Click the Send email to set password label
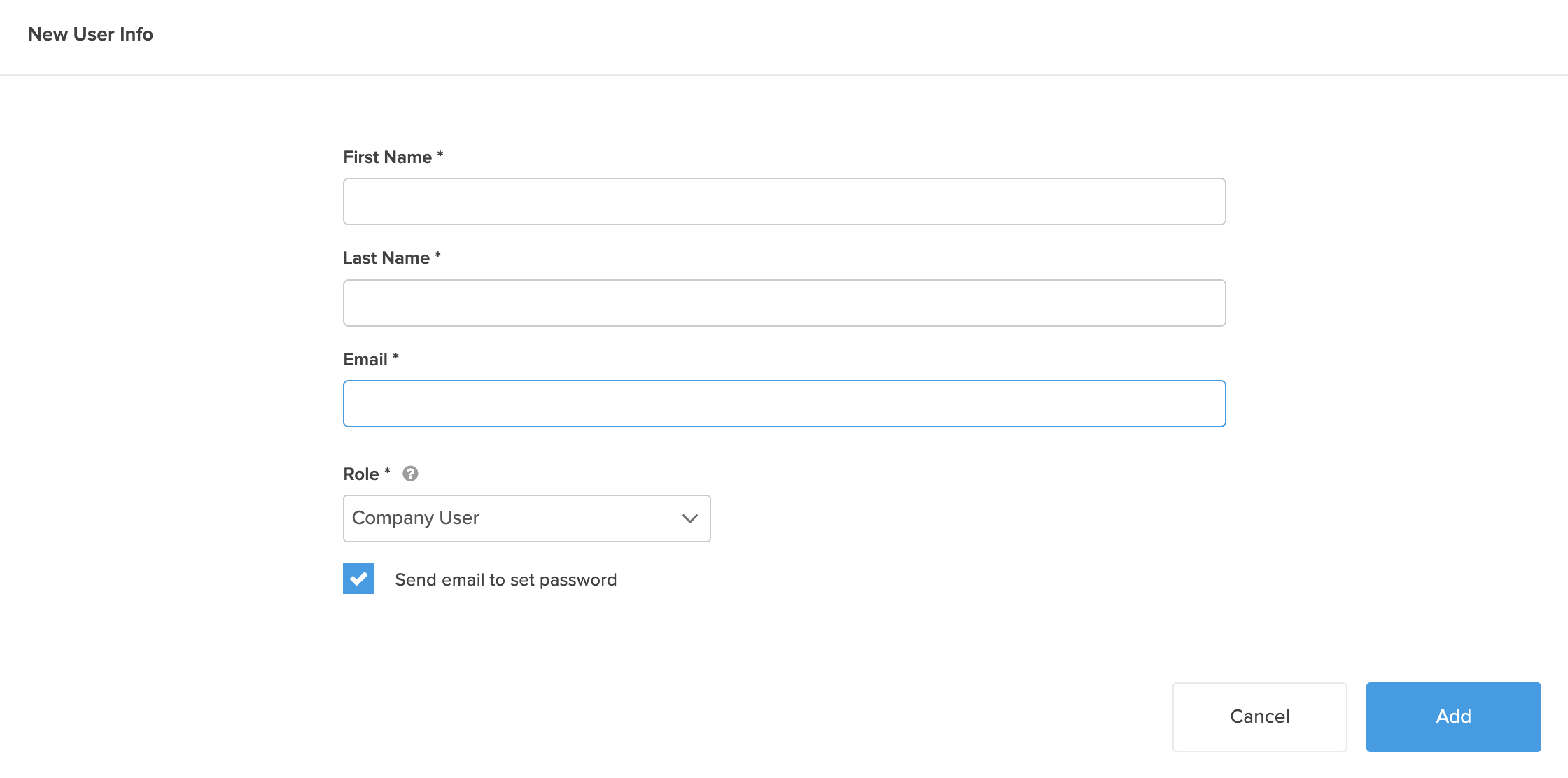The height and width of the screenshot is (778, 1568). point(505,579)
